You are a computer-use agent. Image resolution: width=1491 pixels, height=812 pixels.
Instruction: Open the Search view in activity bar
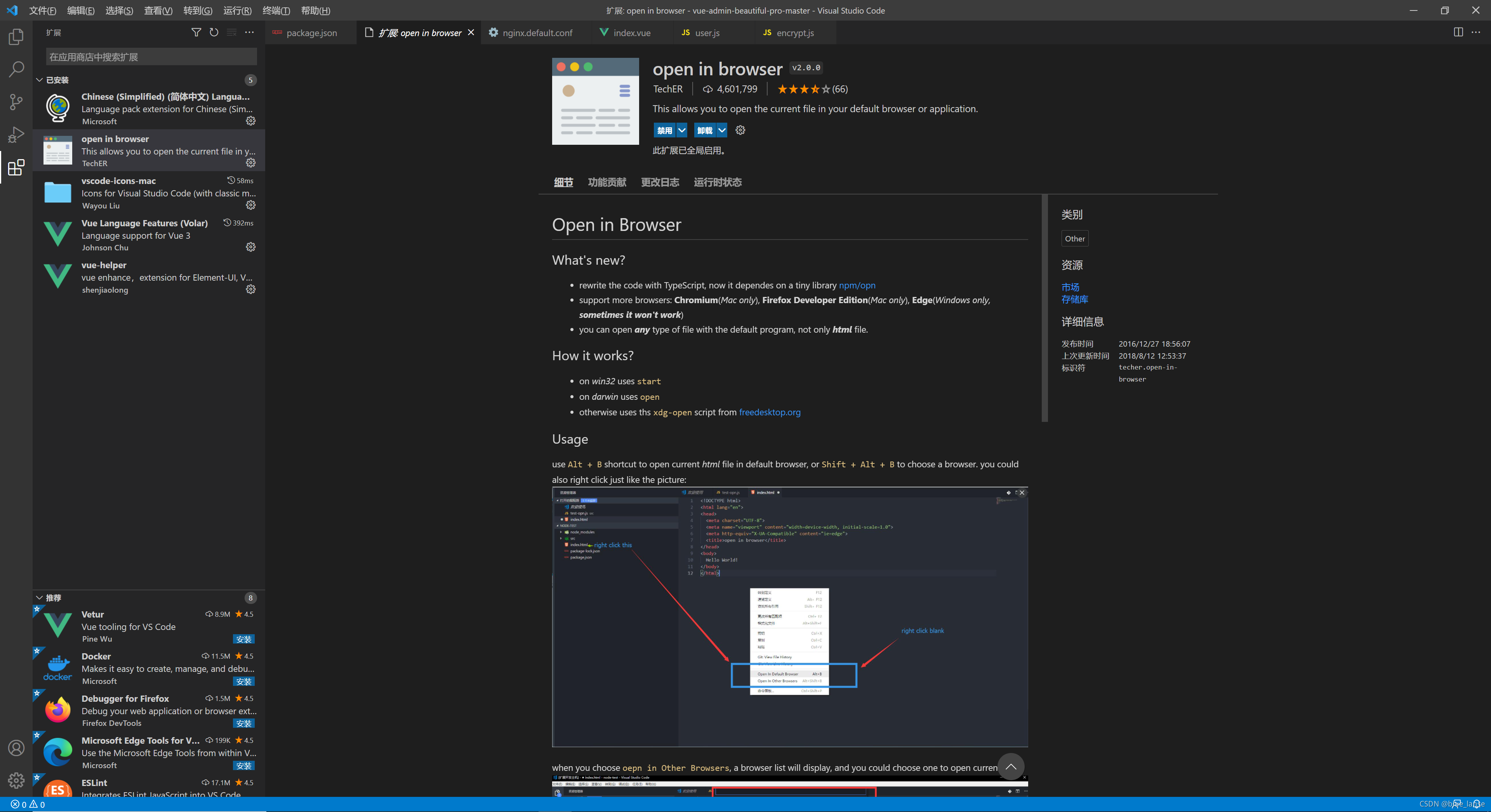16,69
